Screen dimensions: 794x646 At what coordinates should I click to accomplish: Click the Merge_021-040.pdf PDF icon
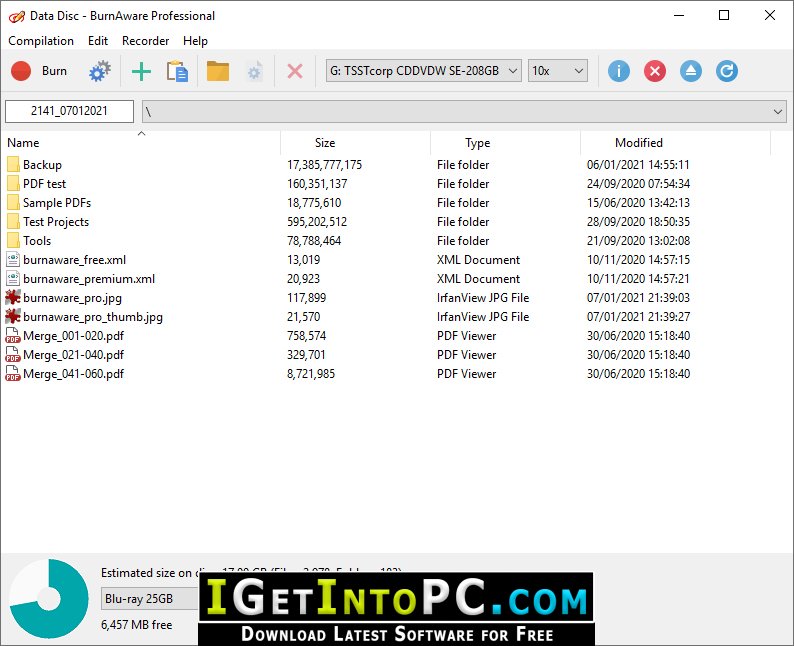[13, 354]
